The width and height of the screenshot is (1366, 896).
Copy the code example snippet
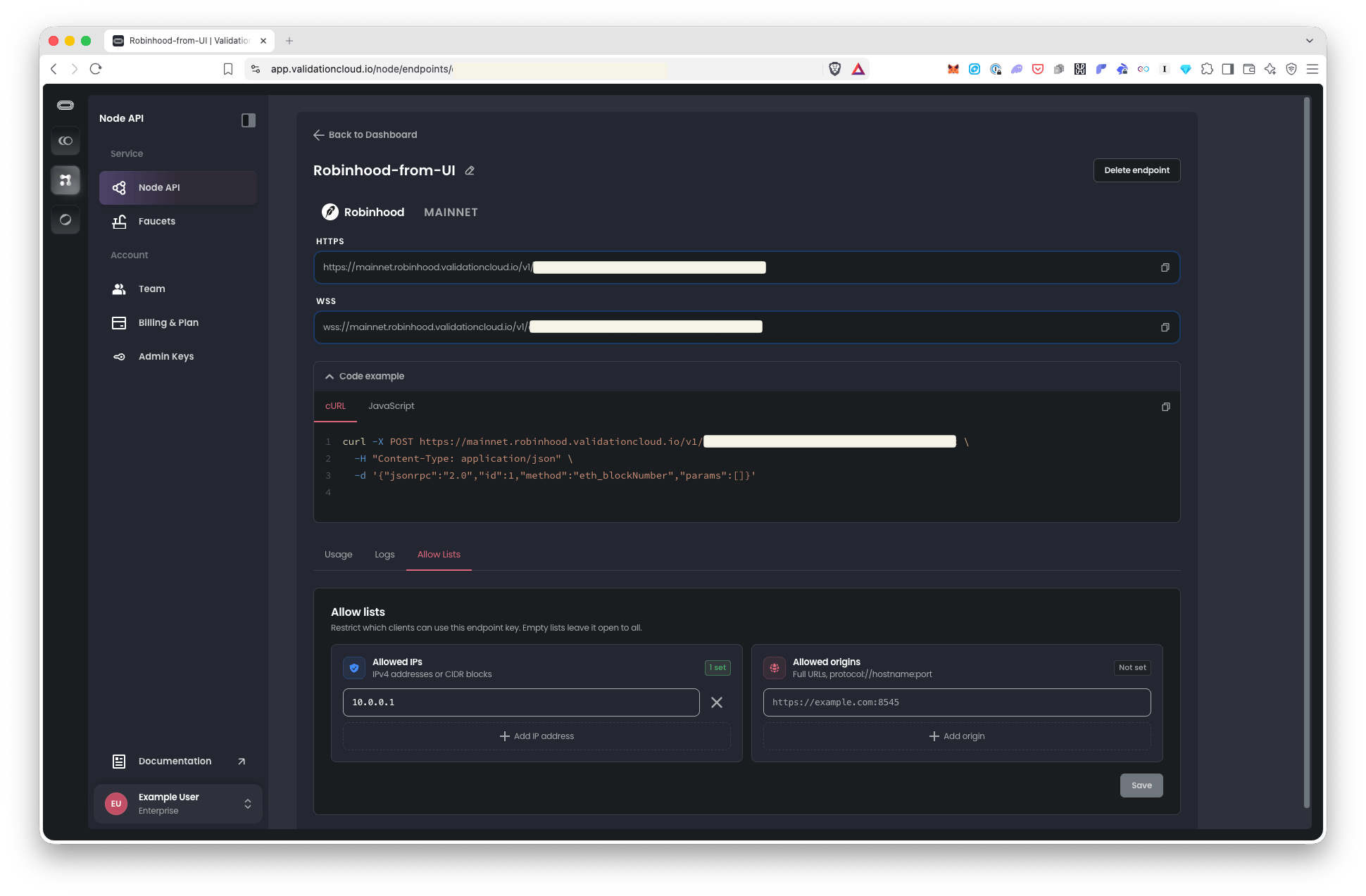click(1165, 407)
